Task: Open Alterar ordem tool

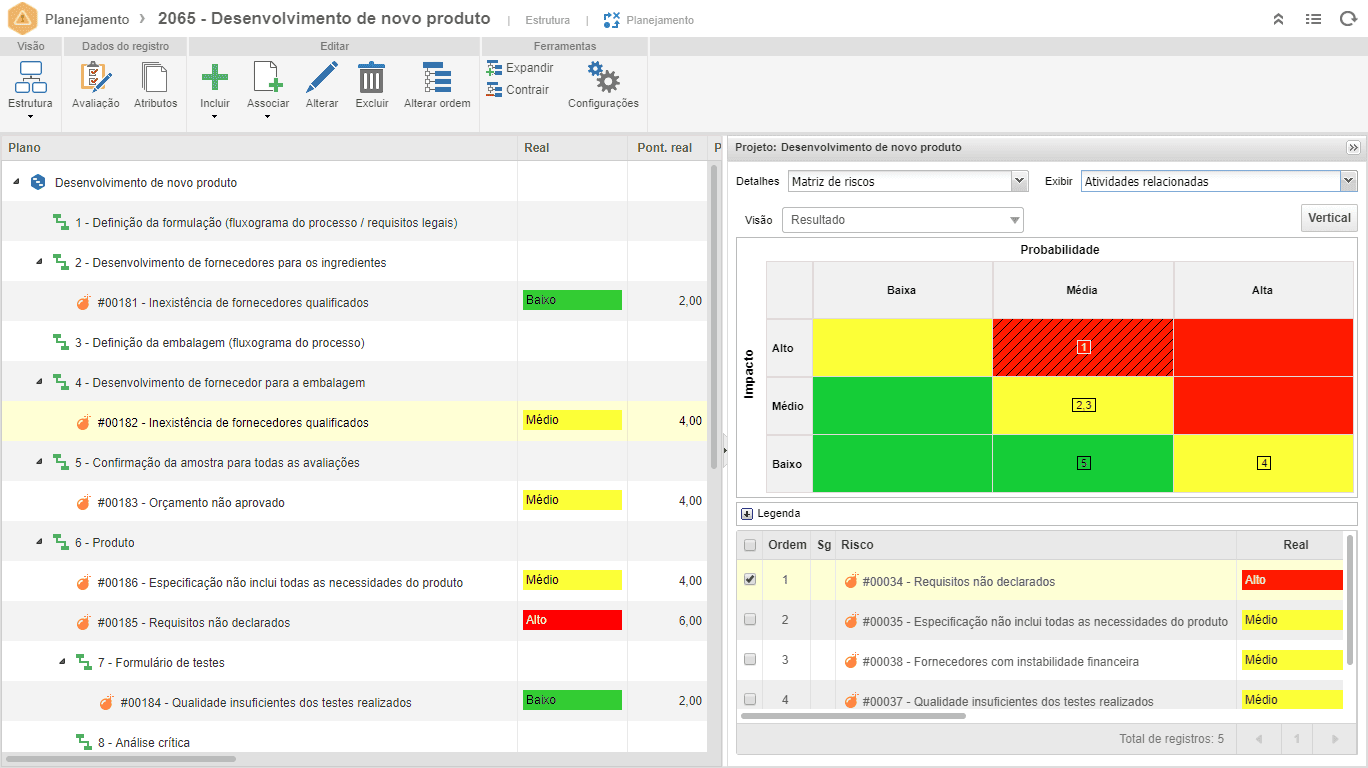Action: point(437,78)
